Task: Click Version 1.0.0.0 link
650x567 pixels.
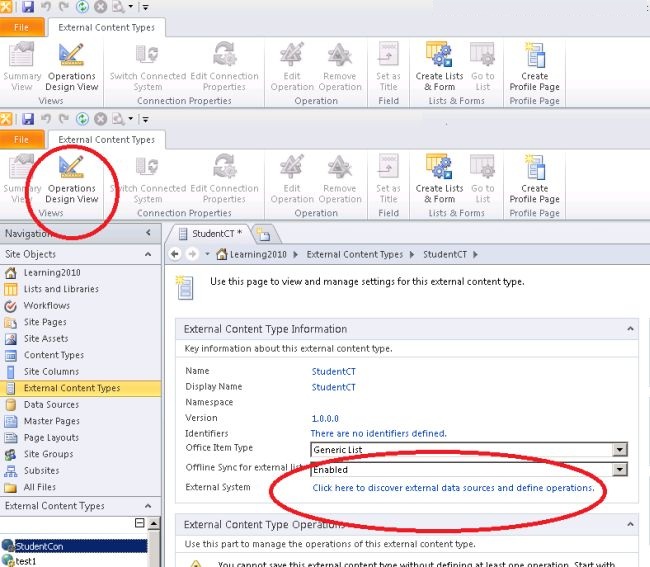Action: (325, 419)
